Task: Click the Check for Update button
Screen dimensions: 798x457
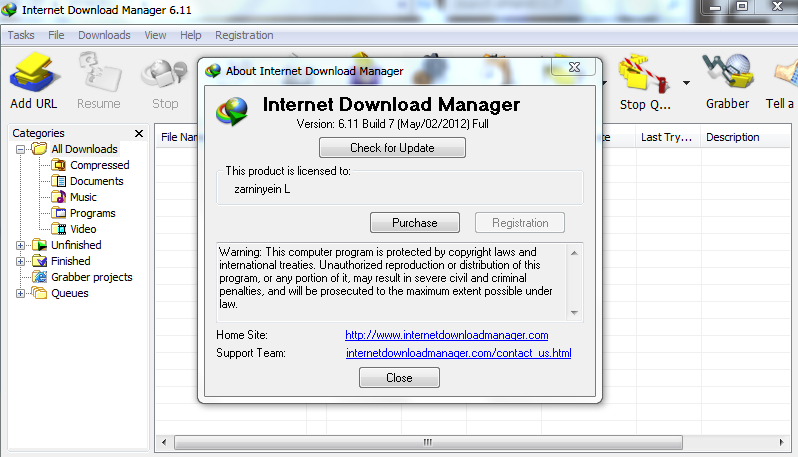Action: pyautogui.click(x=392, y=148)
